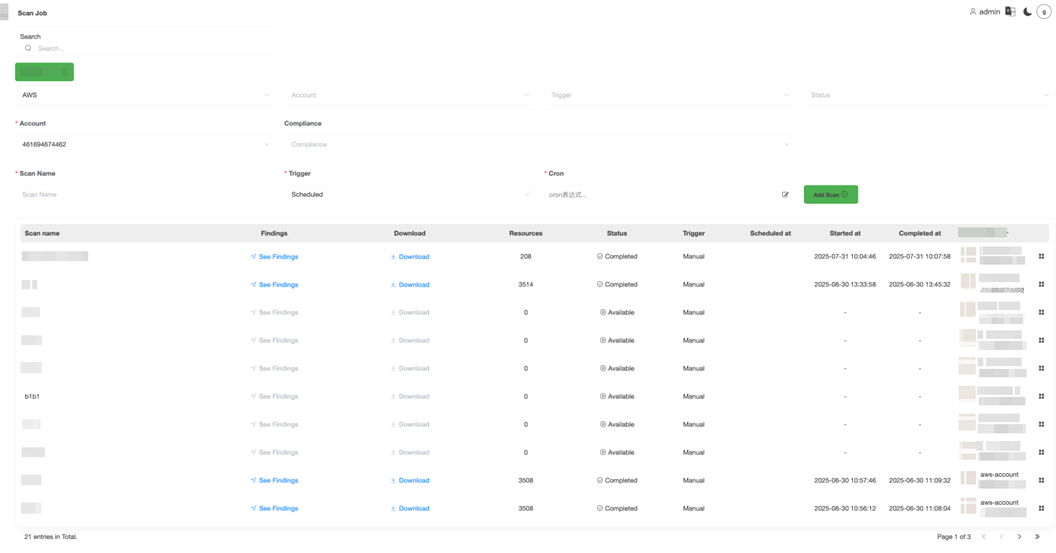Click the cron expression edit icon

point(785,195)
